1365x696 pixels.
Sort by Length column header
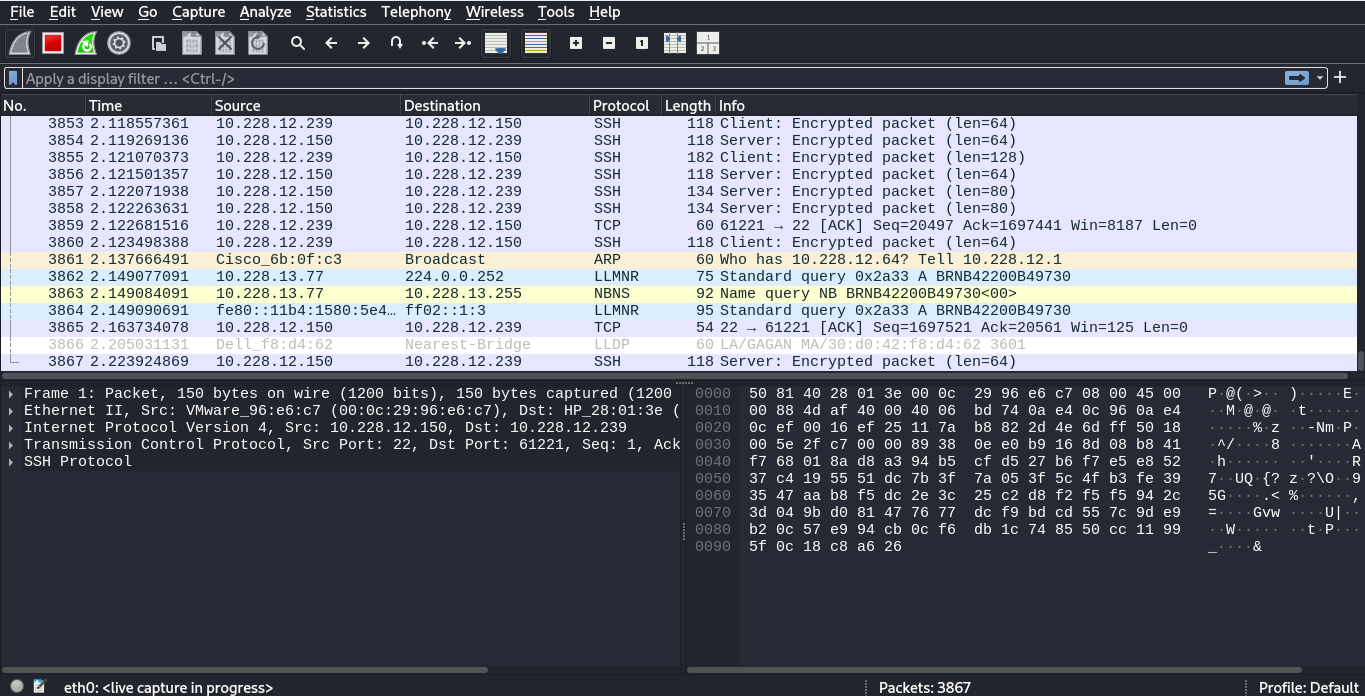tap(688, 105)
